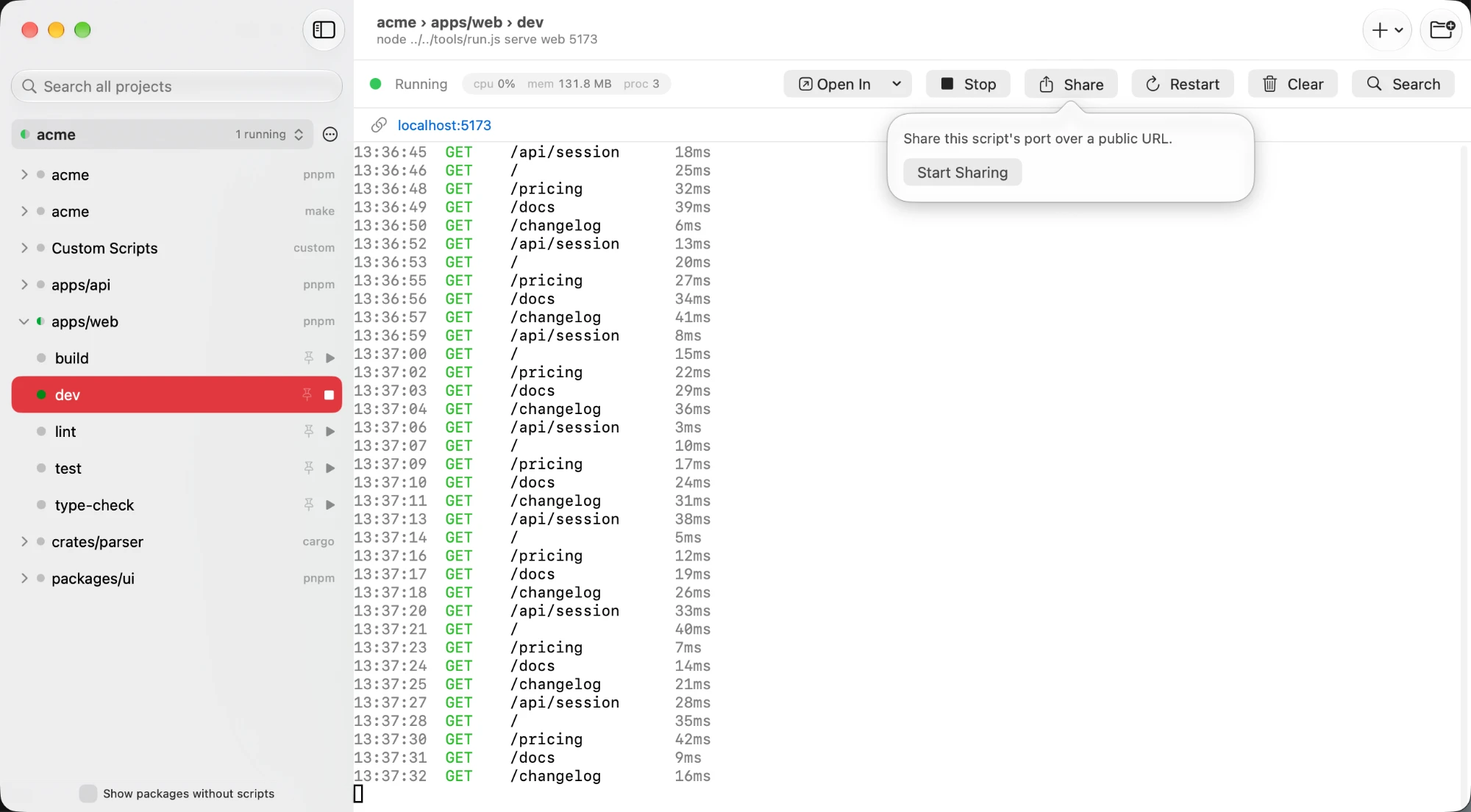Screen dimensions: 1471x812
Task: Expand the crates/parser group
Action: [x=24, y=541]
